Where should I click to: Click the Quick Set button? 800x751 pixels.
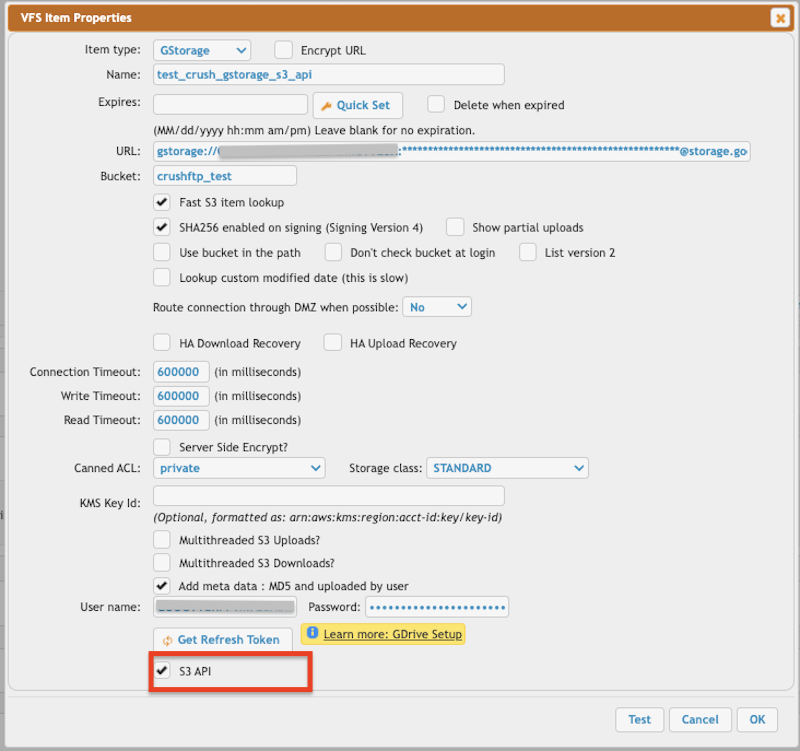coord(358,105)
